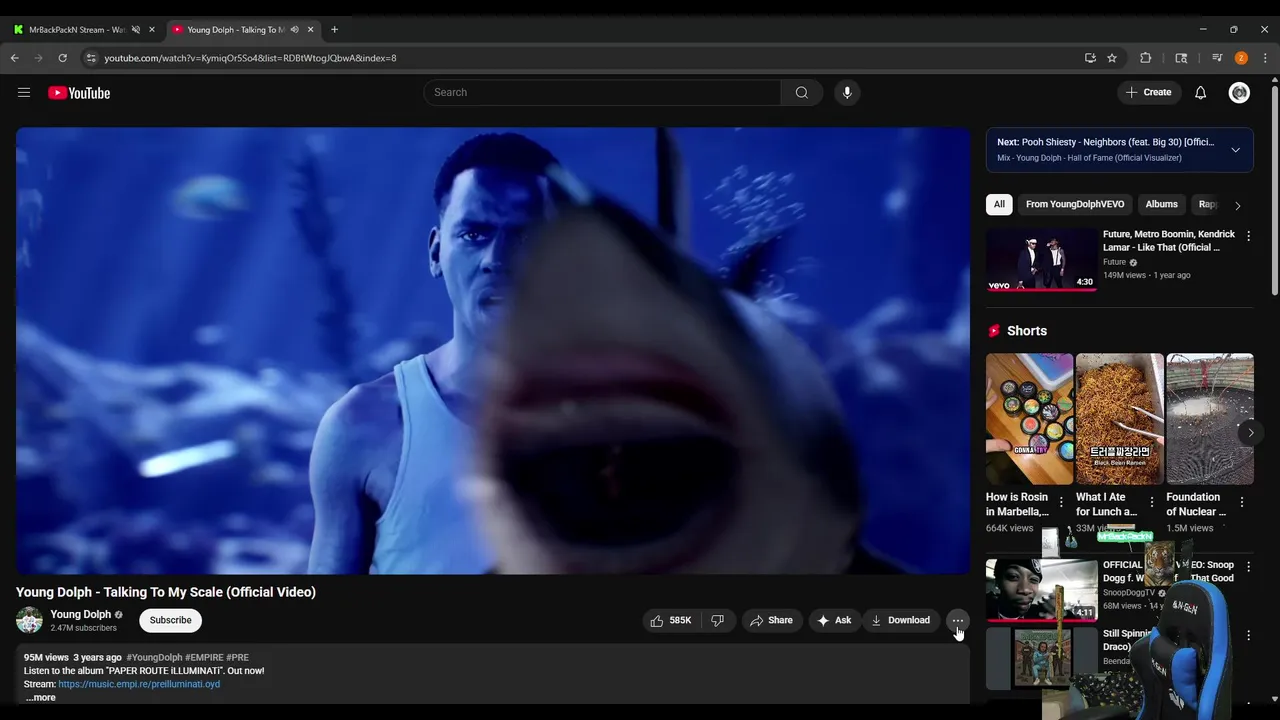1280x720 pixels.
Task: Unmute the MrBackPackN Stream tab
Action: point(136,30)
